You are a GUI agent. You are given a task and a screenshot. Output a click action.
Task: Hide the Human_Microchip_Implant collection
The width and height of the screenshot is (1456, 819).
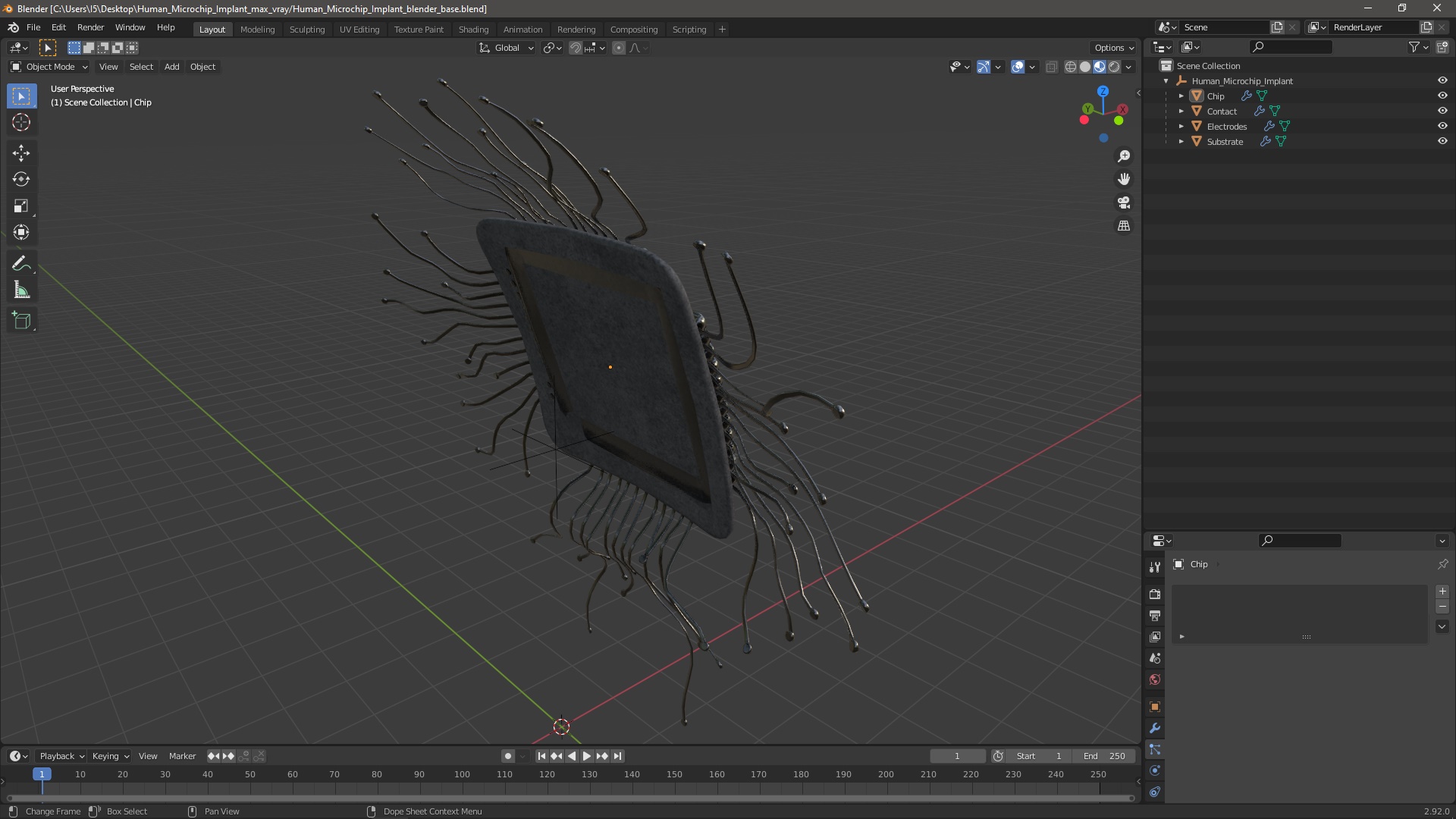[1442, 80]
